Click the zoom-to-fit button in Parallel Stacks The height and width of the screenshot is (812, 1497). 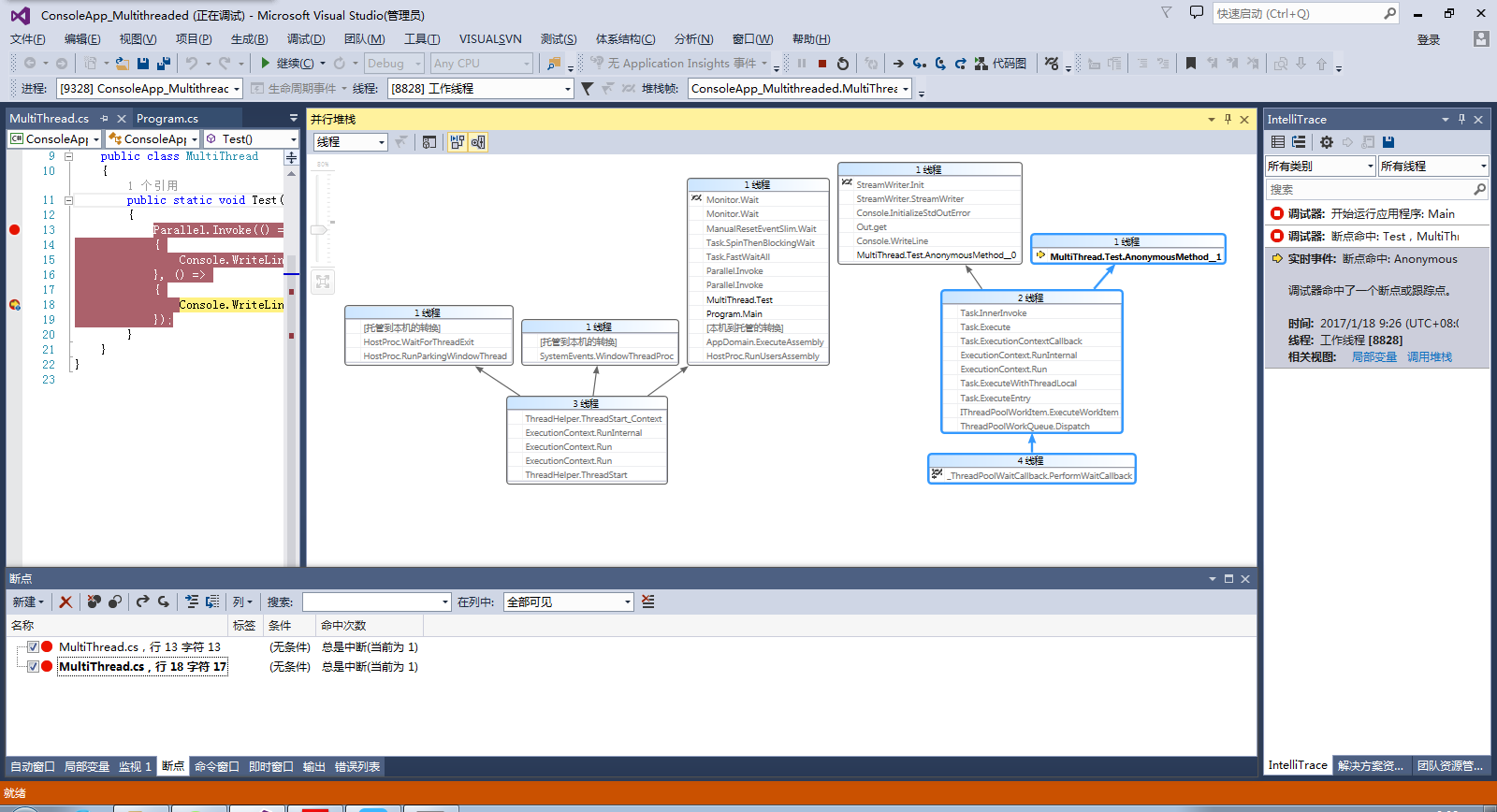323,282
